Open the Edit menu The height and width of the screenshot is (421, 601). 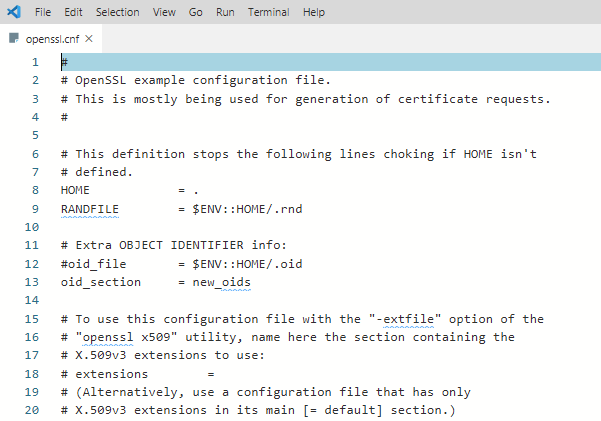pos(73,12)
